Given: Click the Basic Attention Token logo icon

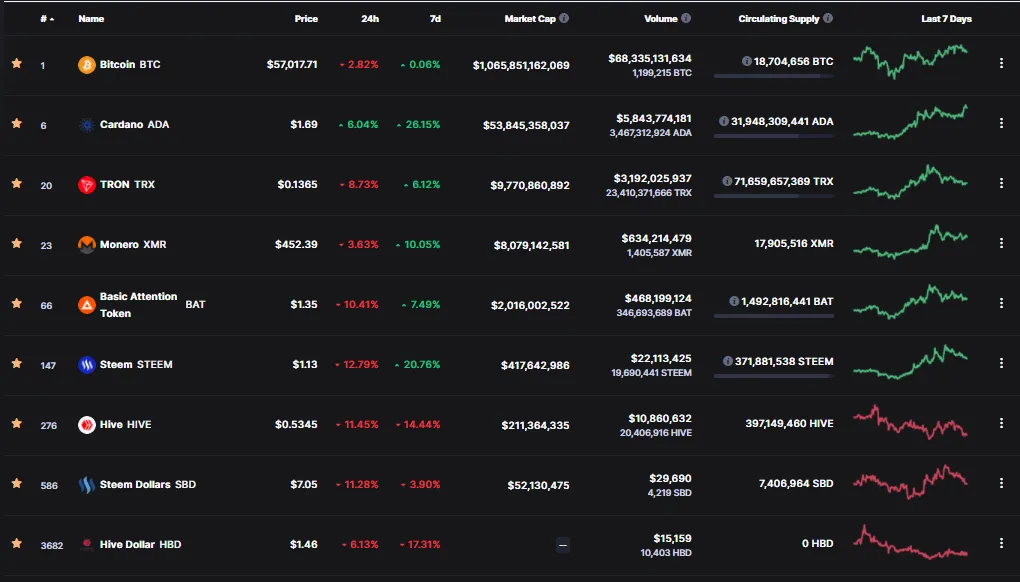Looking at the screenshot, I should click(87, 304).
